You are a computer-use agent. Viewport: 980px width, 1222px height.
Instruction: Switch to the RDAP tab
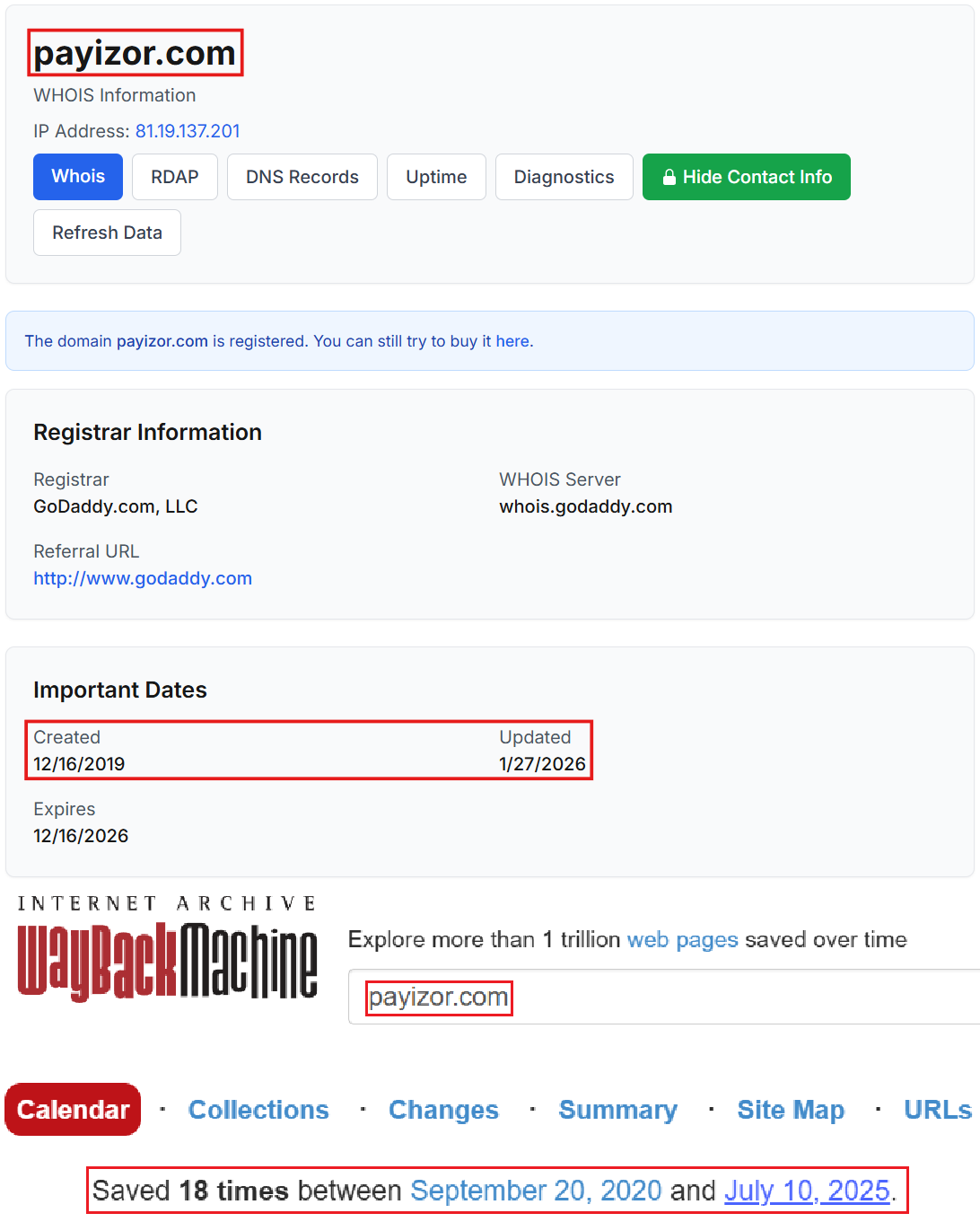point(174,177)
